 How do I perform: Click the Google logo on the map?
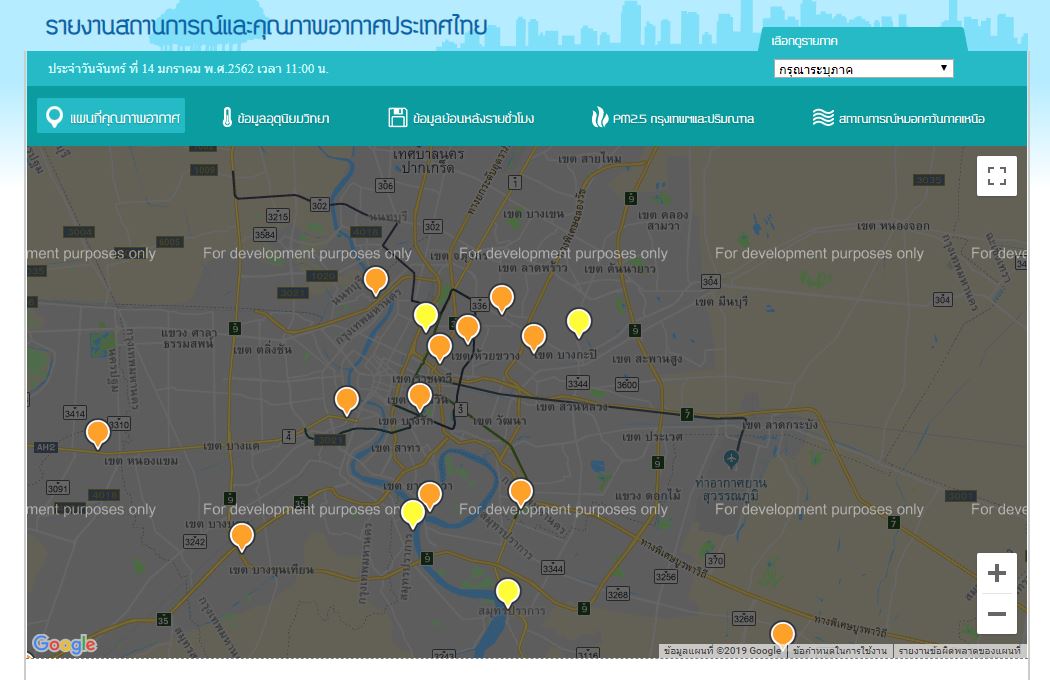click(x=64, y=644)
